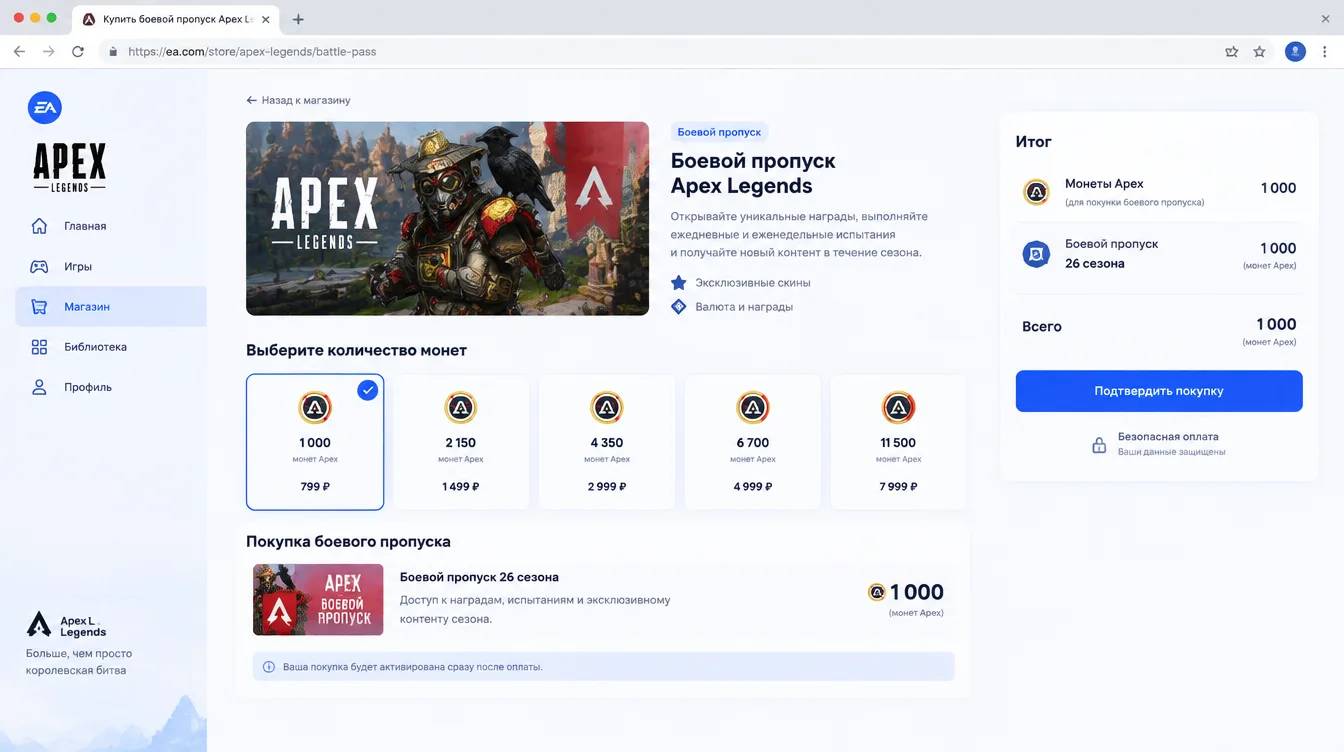Click Монеты Apex coin icon in summary
1344x752 pixels.
[x=1036, y=192]
